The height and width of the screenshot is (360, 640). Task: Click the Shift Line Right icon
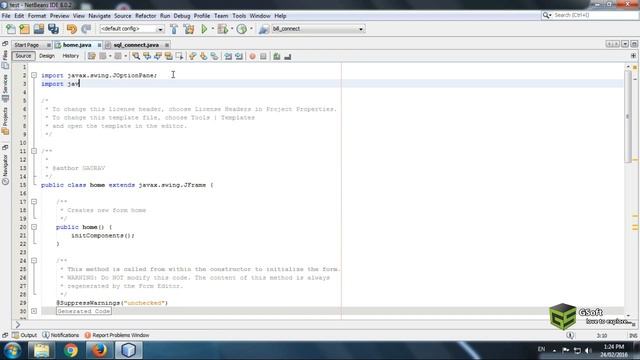(x=239, y=56)
